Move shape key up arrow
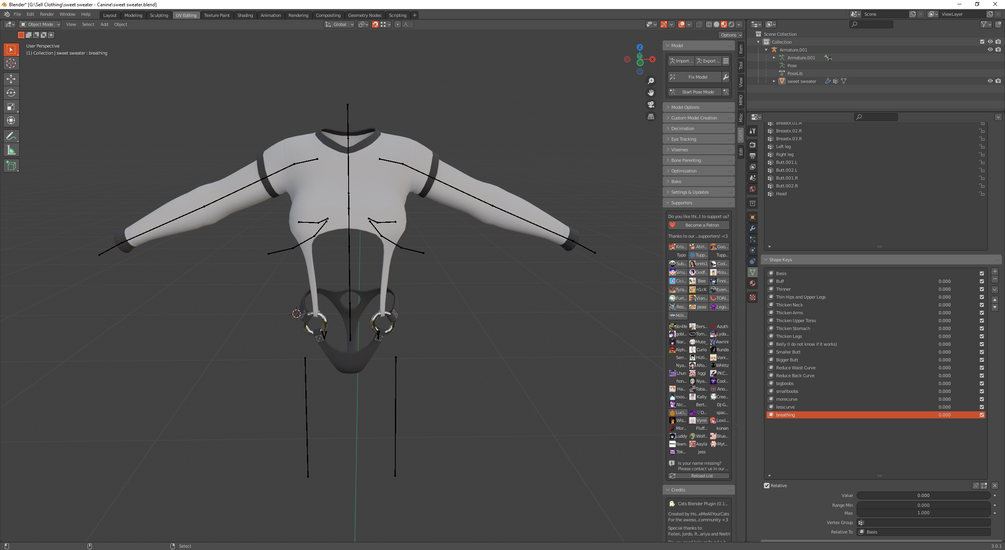The image size is (1005, 550). tap(995, 299)
